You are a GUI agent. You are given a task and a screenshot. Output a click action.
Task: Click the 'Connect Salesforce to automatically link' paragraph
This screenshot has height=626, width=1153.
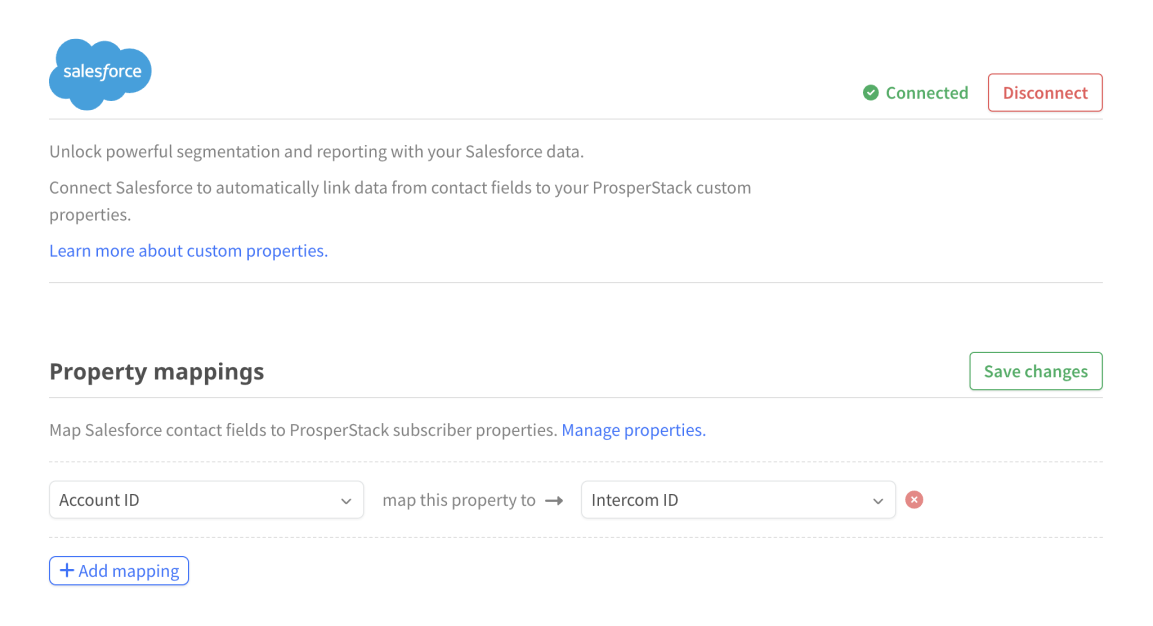pos(400,201)
